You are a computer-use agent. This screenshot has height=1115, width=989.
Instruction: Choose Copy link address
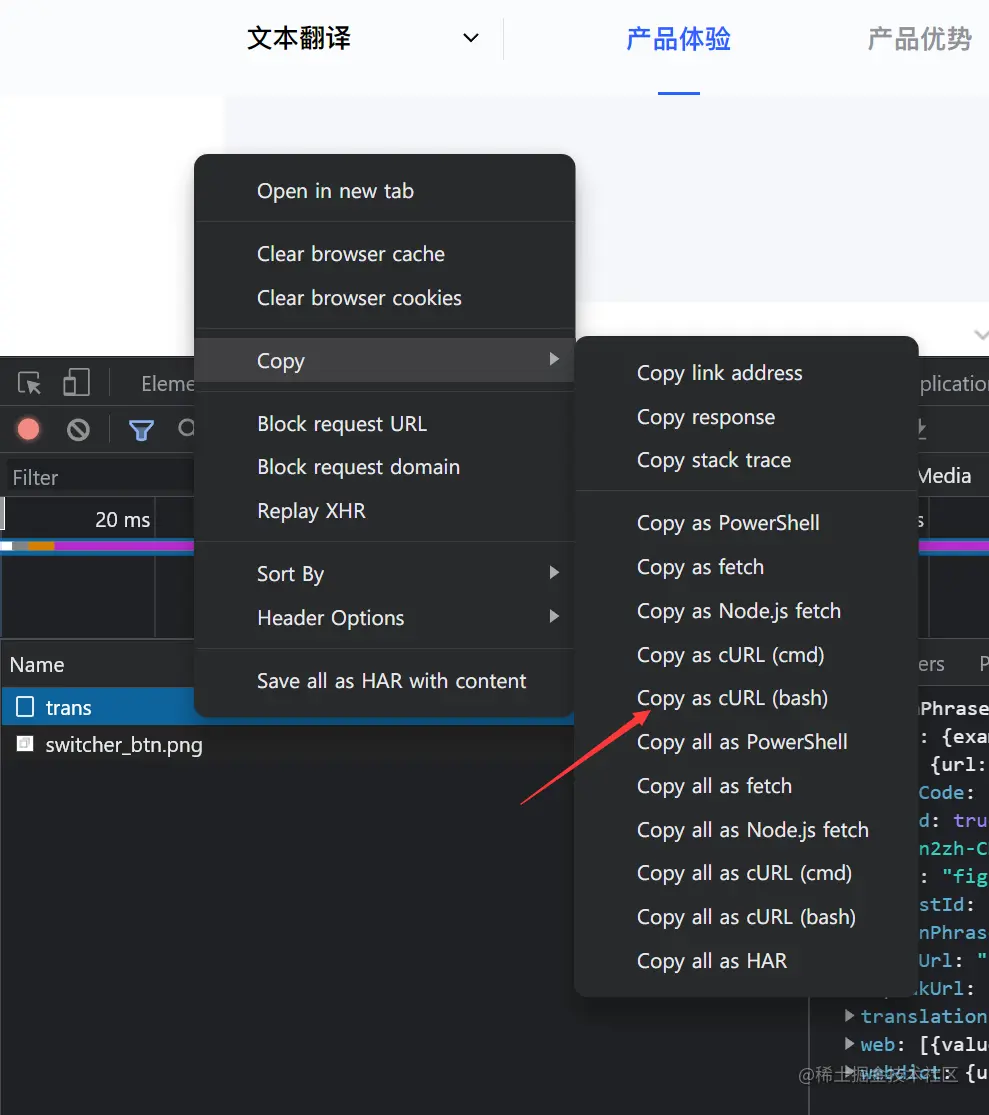click(747, 373)
